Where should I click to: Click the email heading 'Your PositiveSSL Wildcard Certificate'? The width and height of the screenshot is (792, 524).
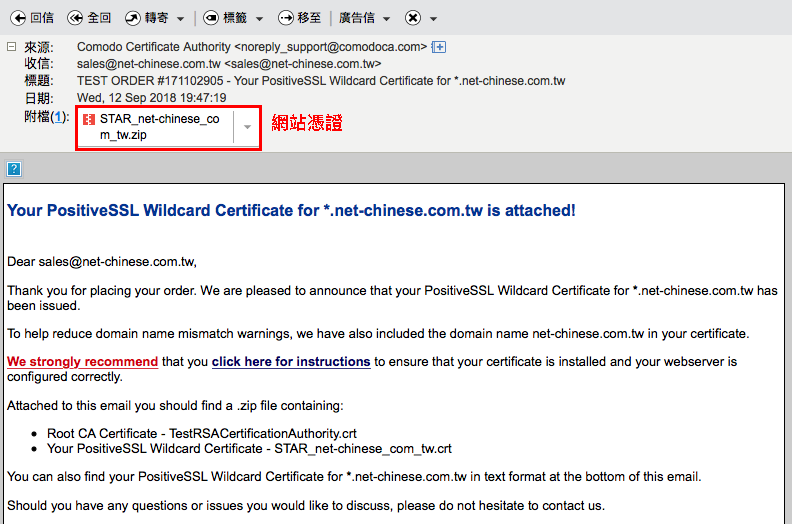click(291, 210)
